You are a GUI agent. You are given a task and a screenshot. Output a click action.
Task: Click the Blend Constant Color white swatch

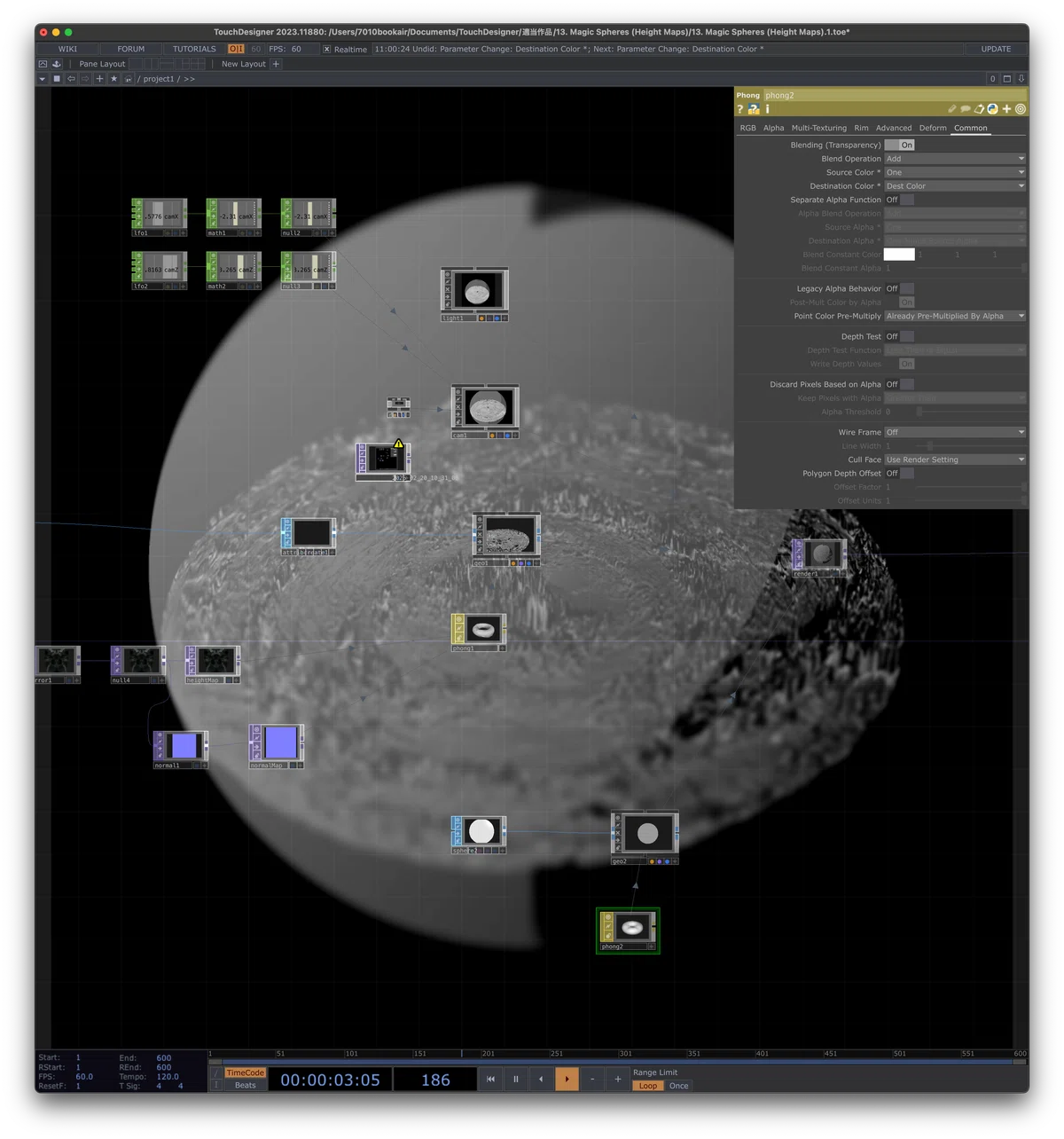pos(899,255)
